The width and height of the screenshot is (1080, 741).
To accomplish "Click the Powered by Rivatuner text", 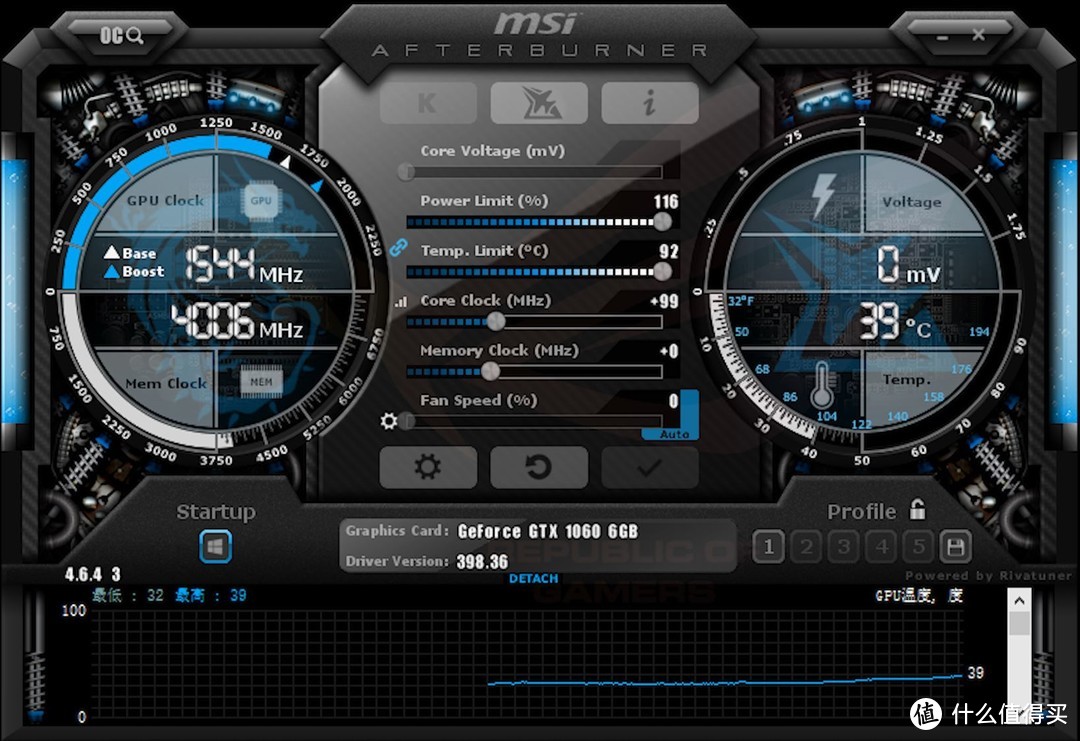I will 988,576.
